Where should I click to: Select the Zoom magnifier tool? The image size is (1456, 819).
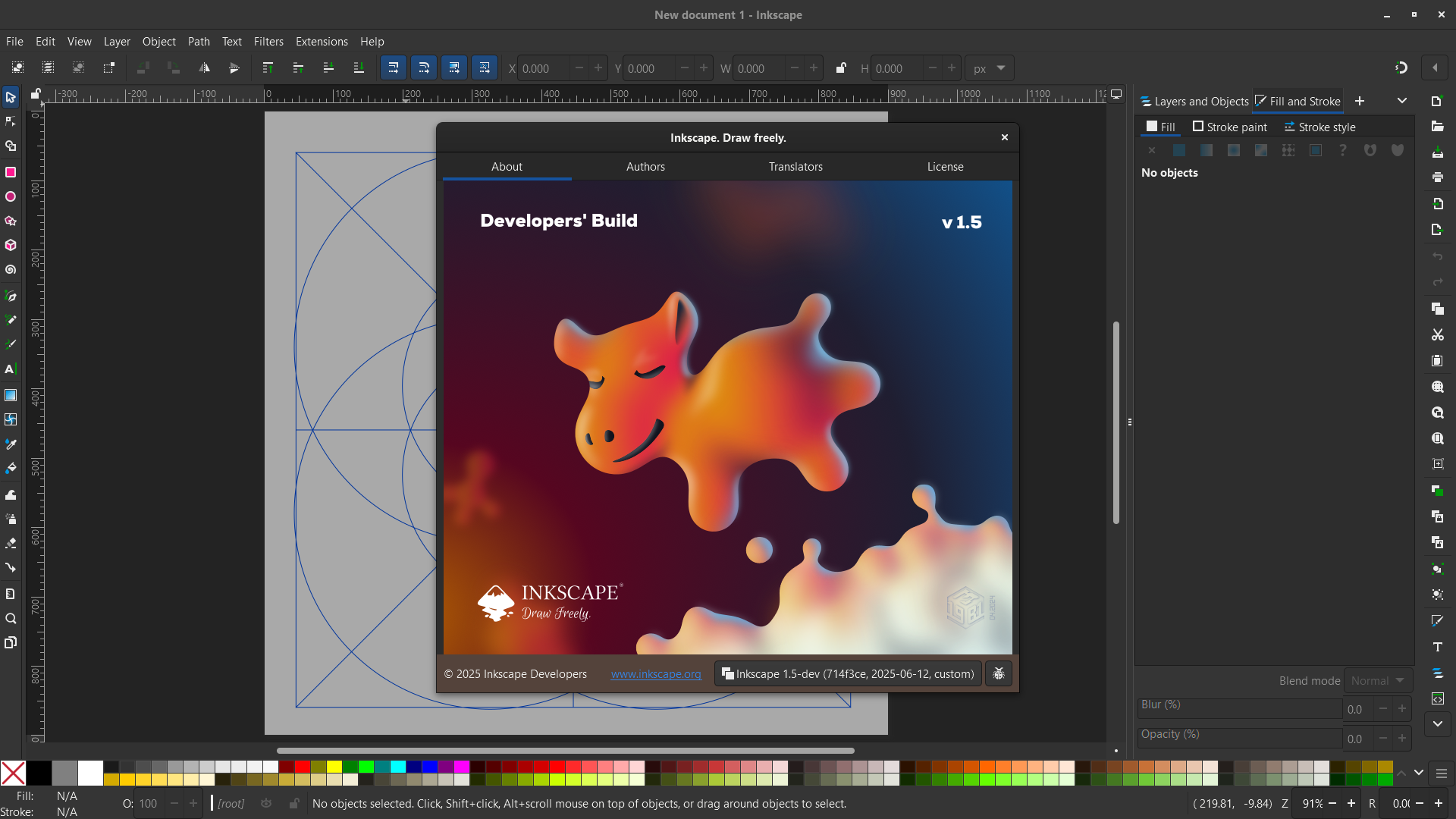11,619
